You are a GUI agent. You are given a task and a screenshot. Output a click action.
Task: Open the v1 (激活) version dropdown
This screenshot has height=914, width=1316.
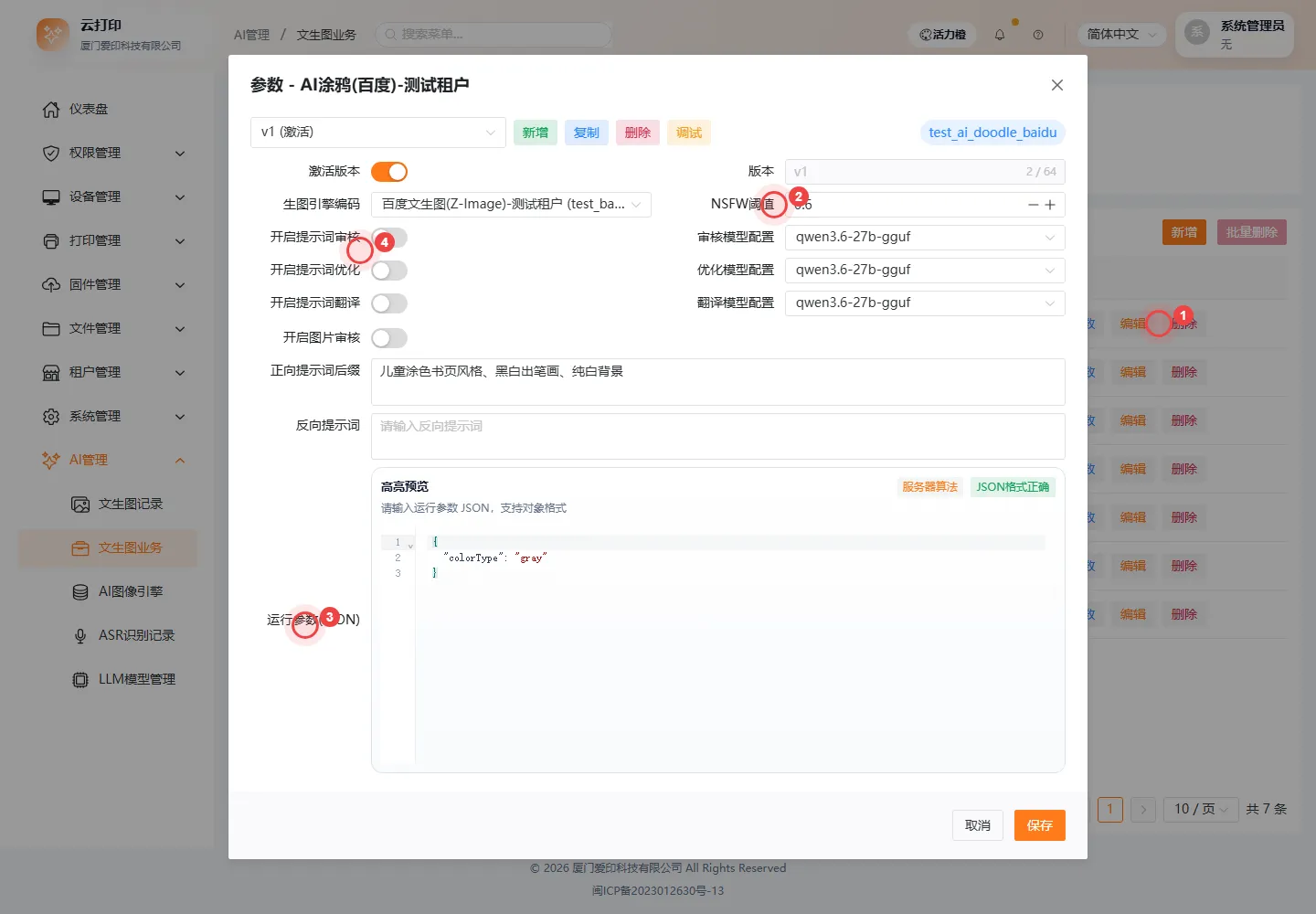click(x=378, y=132)
